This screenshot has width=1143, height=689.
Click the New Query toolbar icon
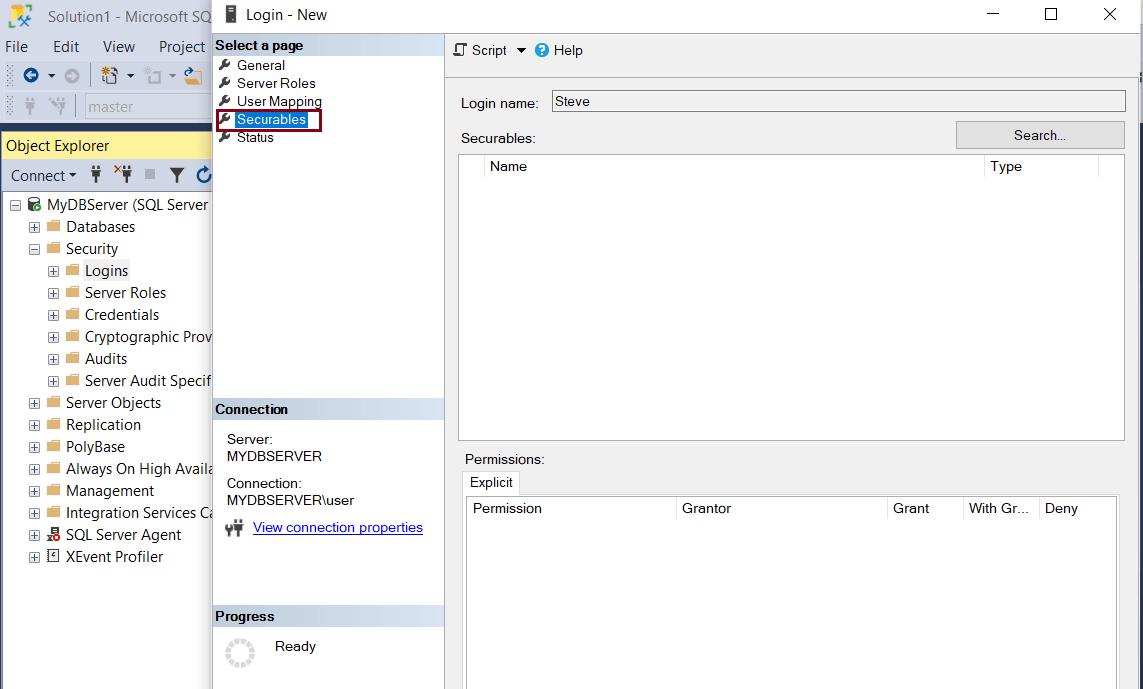coord(110,76)
